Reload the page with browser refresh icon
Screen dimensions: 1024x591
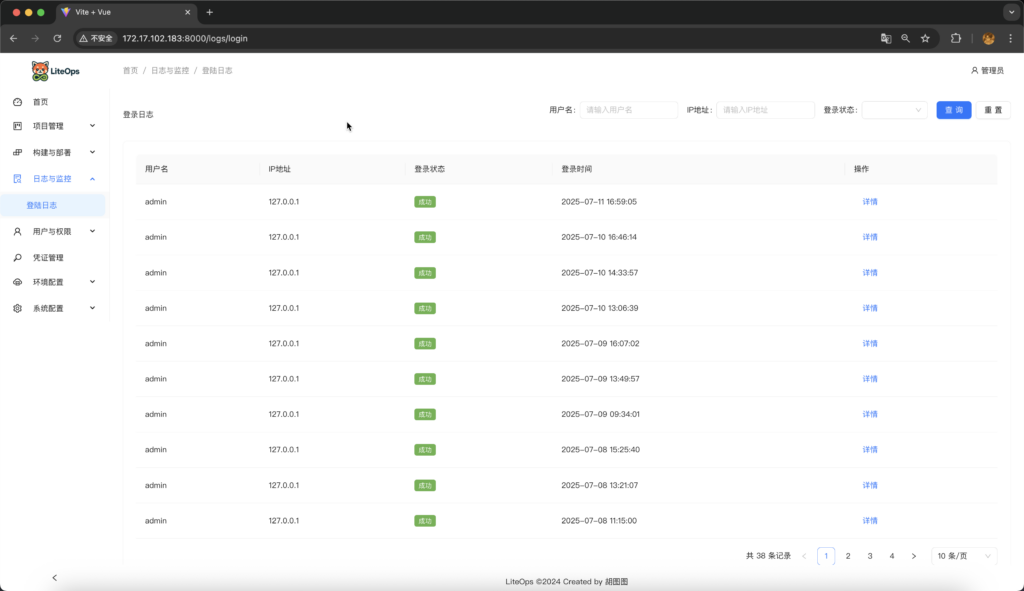click(x=57, y=38)
